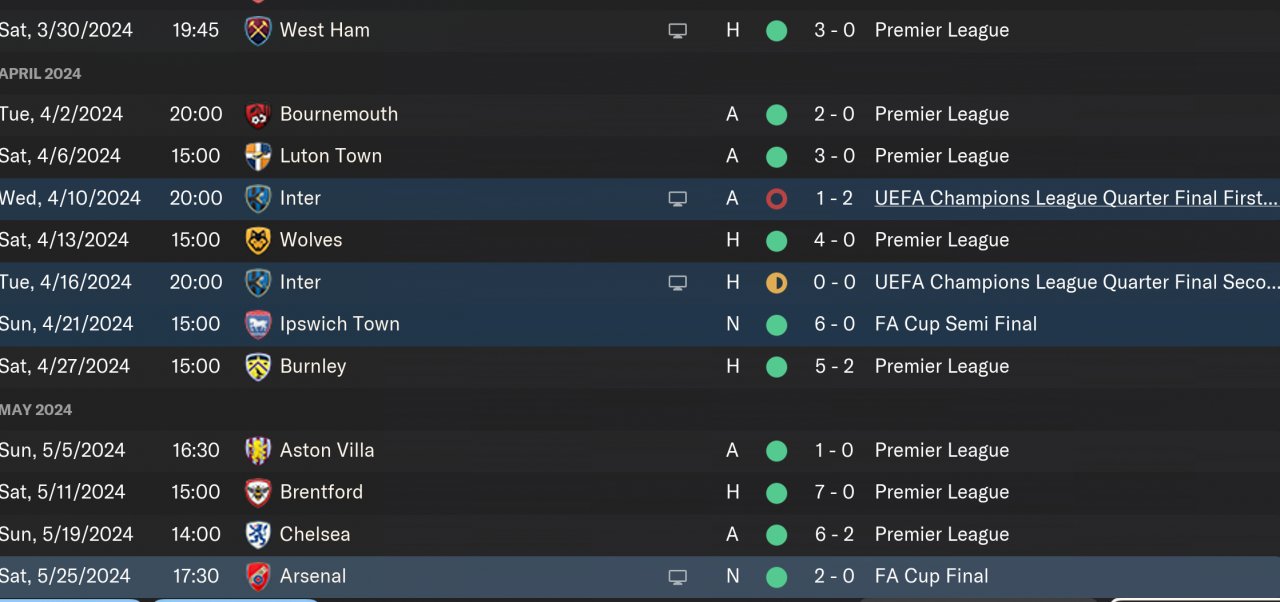This screenshot has height=602, width=1280.
Task: Click the Luton Town club badge
Action: click(258, 157)
